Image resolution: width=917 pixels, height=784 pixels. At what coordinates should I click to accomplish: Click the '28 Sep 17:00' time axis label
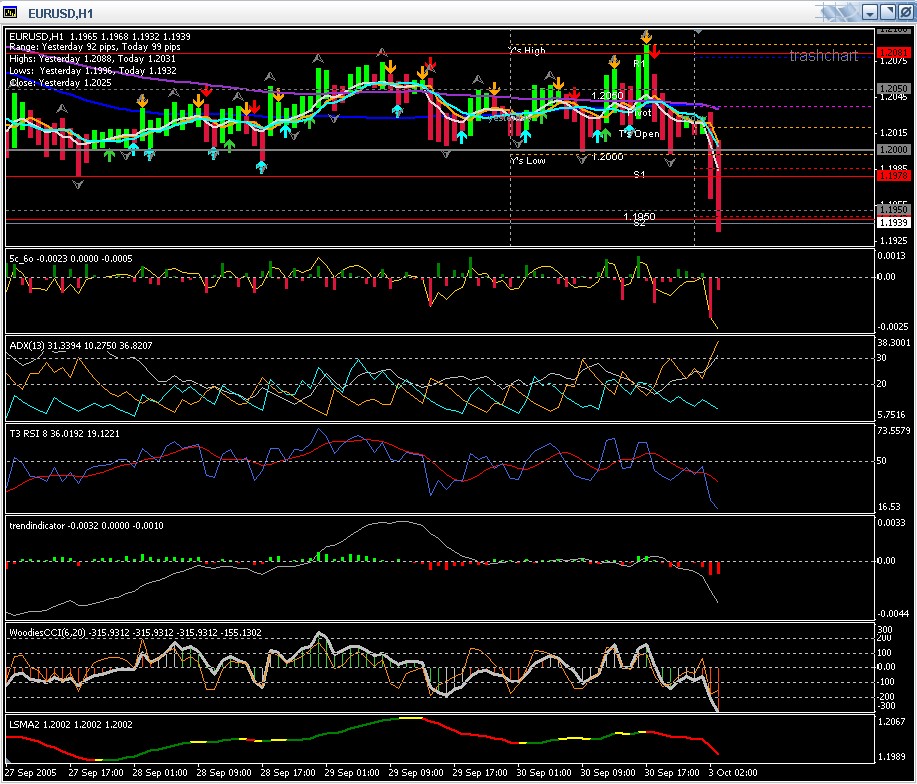point(288,772)
